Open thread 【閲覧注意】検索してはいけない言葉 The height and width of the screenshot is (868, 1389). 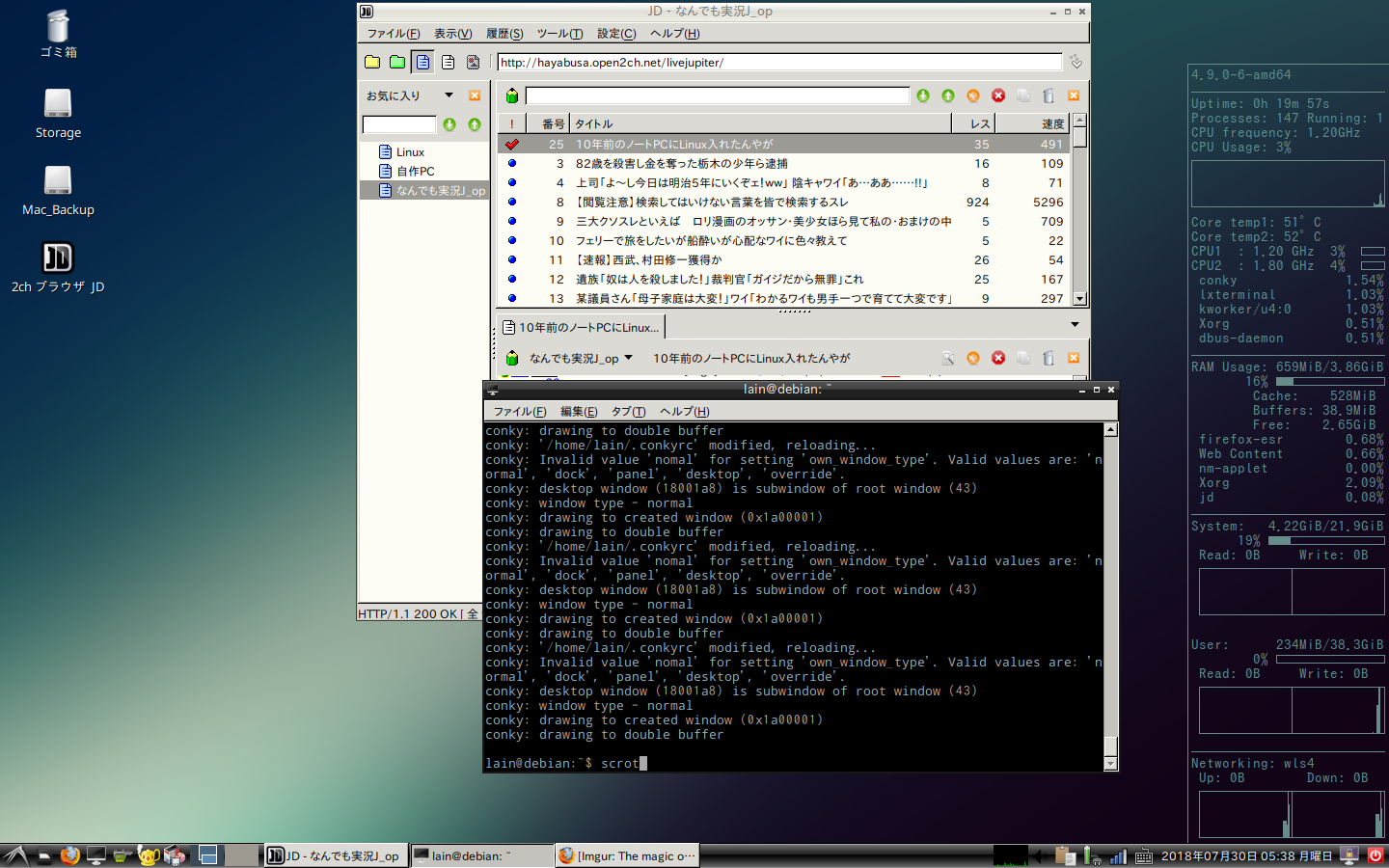coord(783,202)
